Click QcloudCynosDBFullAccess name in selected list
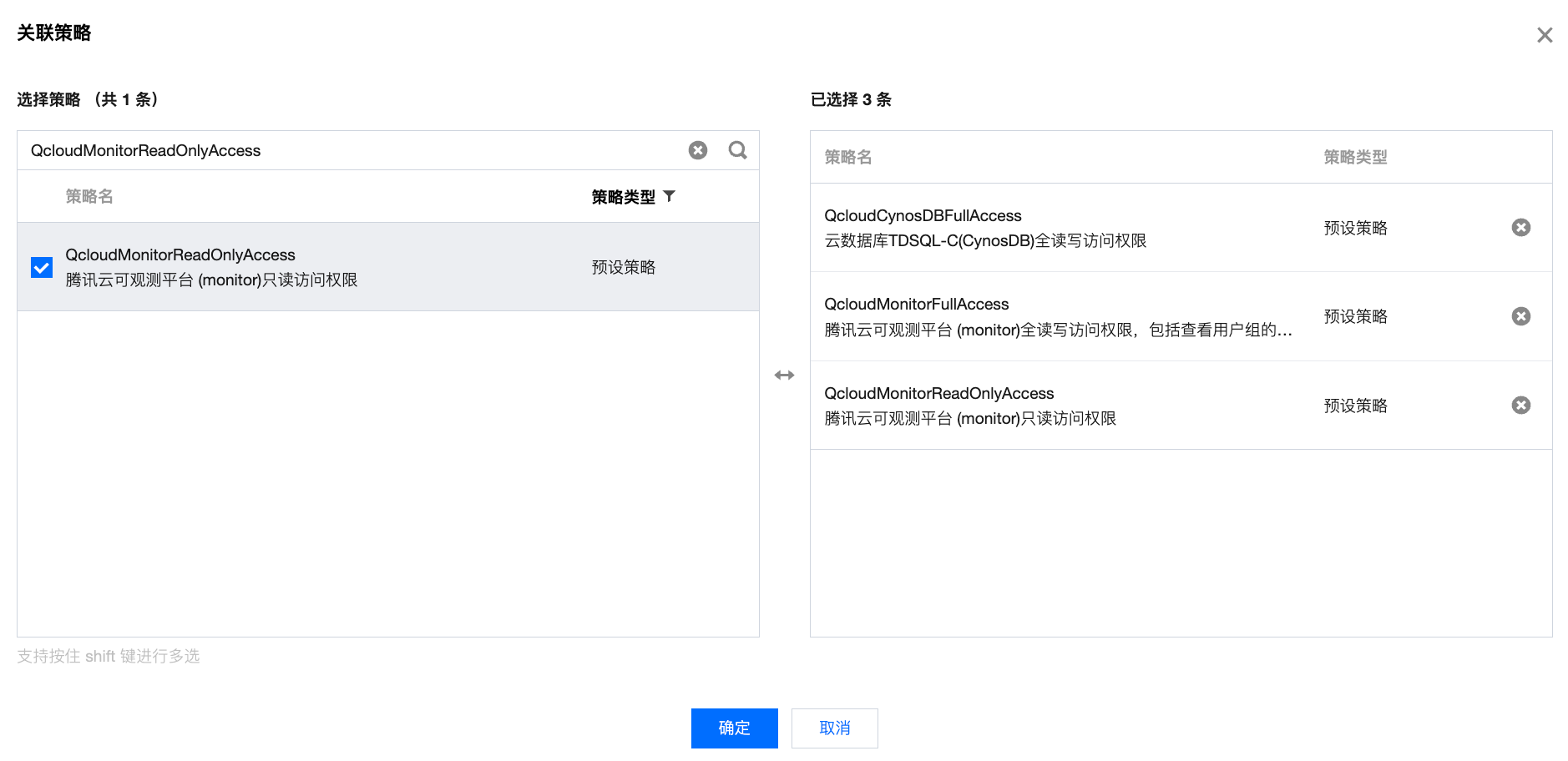The height and width of the screenshot is (761, 1568). tap(923, 215)
